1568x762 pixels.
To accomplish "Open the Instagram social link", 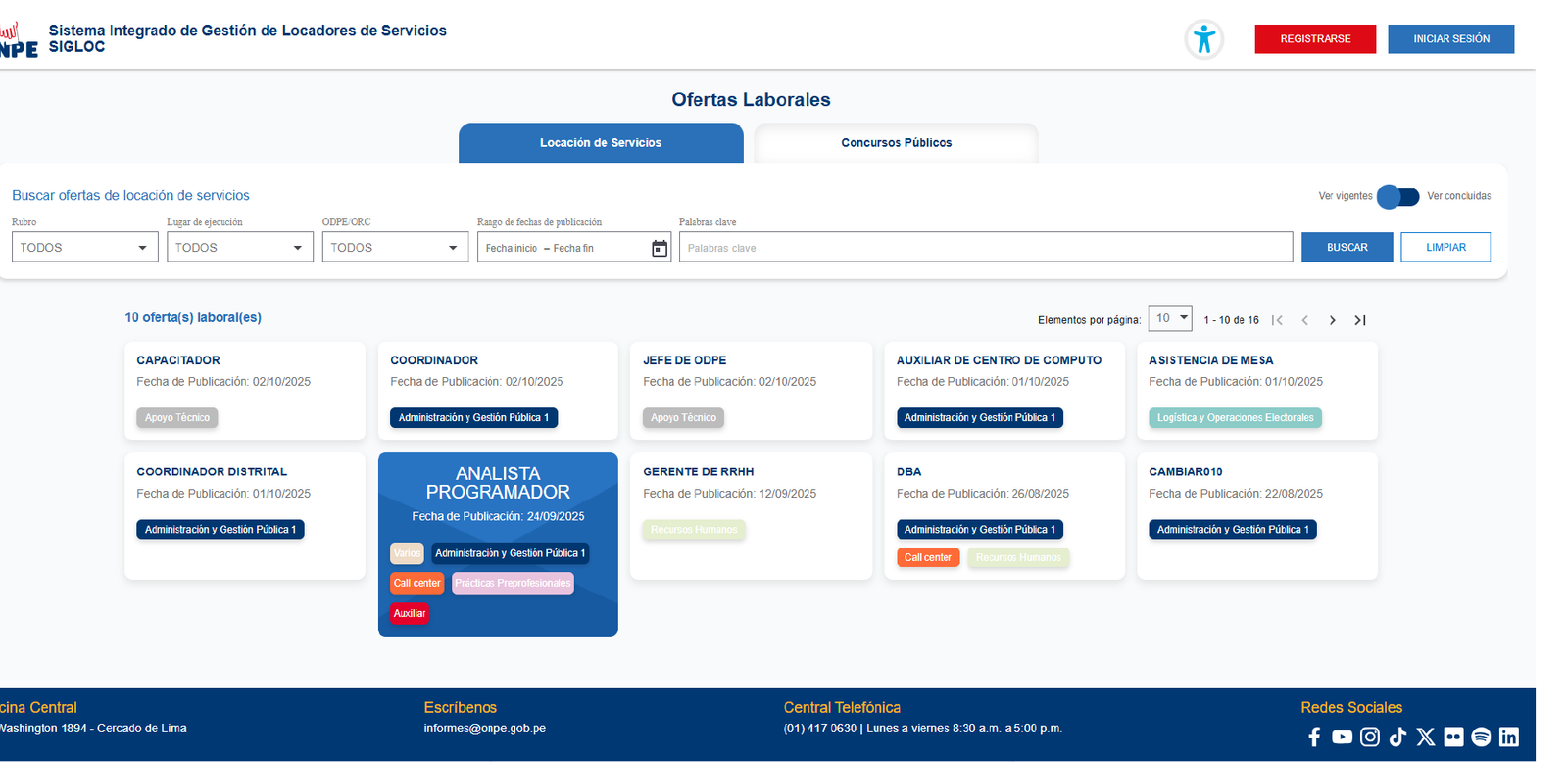I will pos(1370,737).
